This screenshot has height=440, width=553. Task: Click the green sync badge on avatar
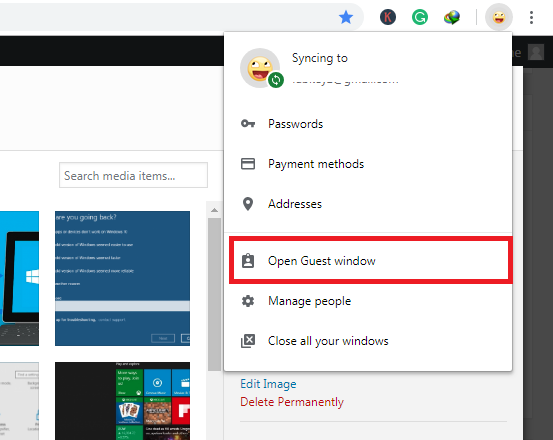[276, 80]
